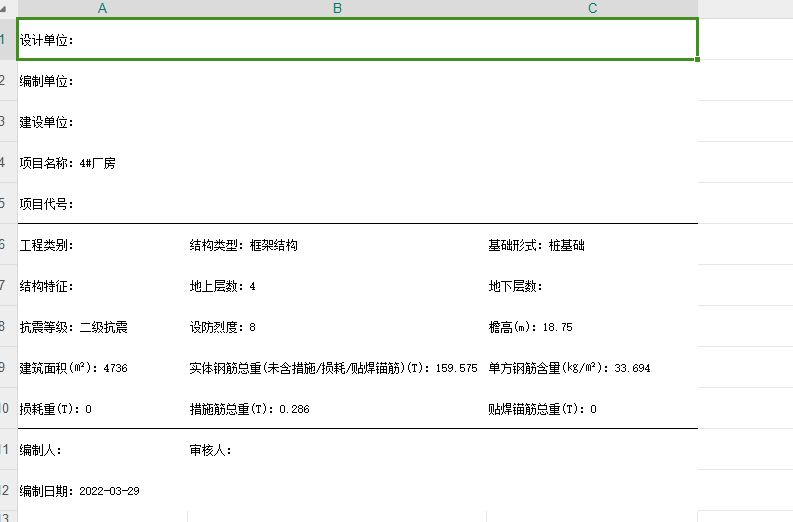Select row 9 header

8,367
